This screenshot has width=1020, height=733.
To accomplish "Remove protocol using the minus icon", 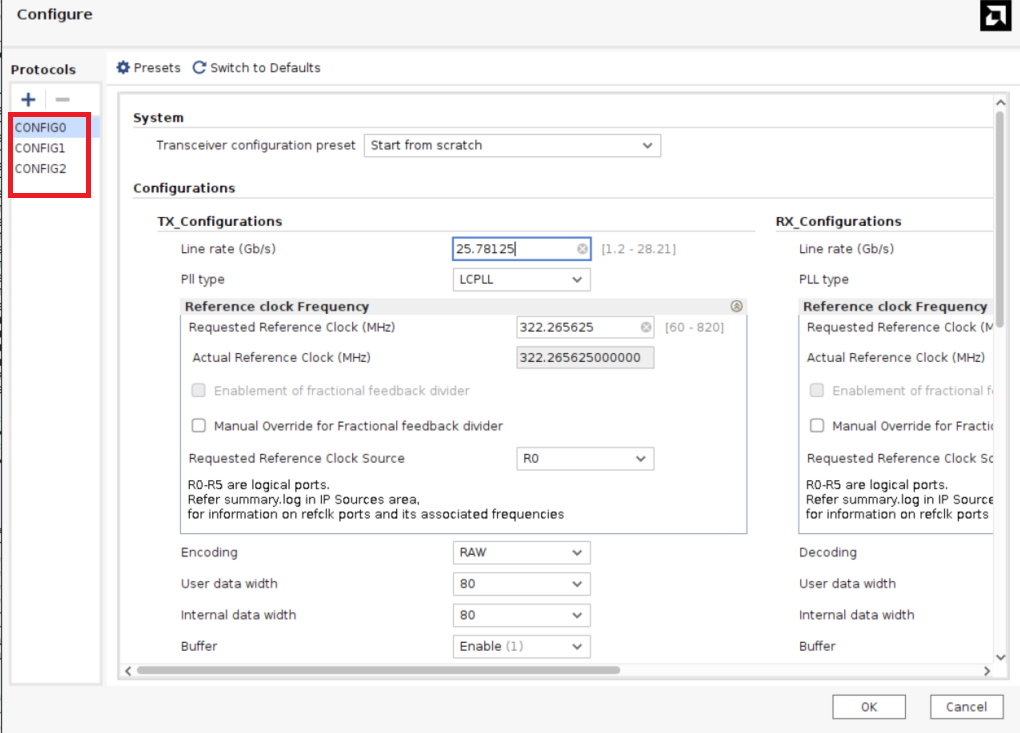I will [x=62, y=99].
